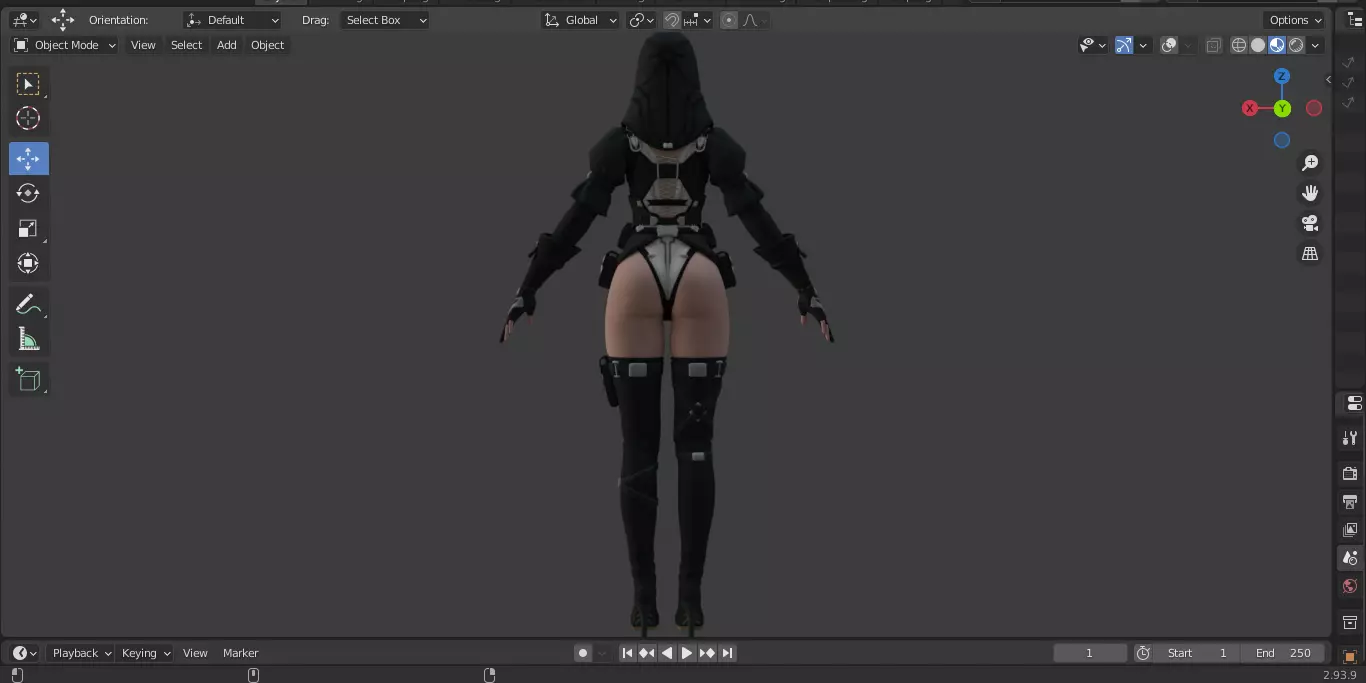Toggle proportional editing

click(x=729, y=20)
